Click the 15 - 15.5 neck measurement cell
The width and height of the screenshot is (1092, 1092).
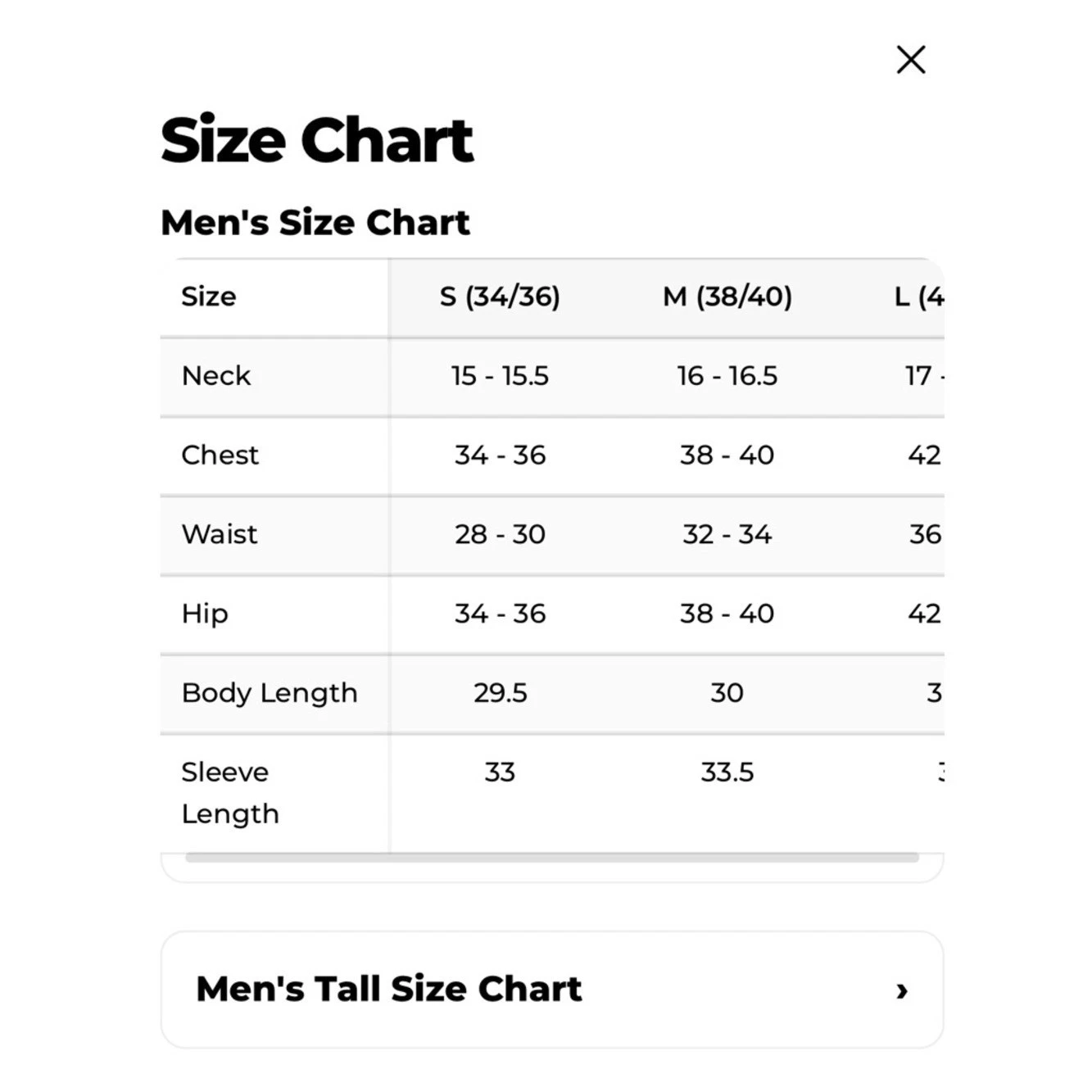pyautogui.click(x=500, y=375)
